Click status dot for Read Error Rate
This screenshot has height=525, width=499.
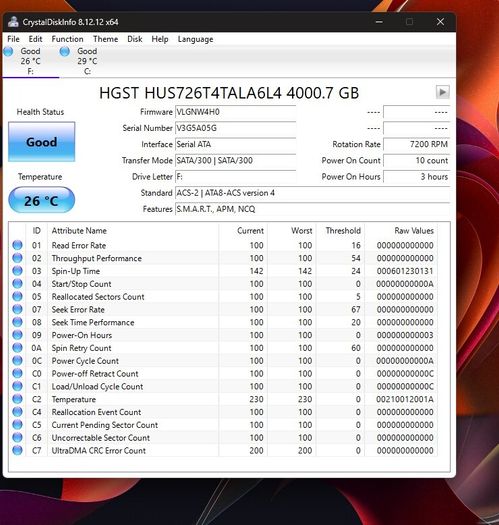[17, 245]
